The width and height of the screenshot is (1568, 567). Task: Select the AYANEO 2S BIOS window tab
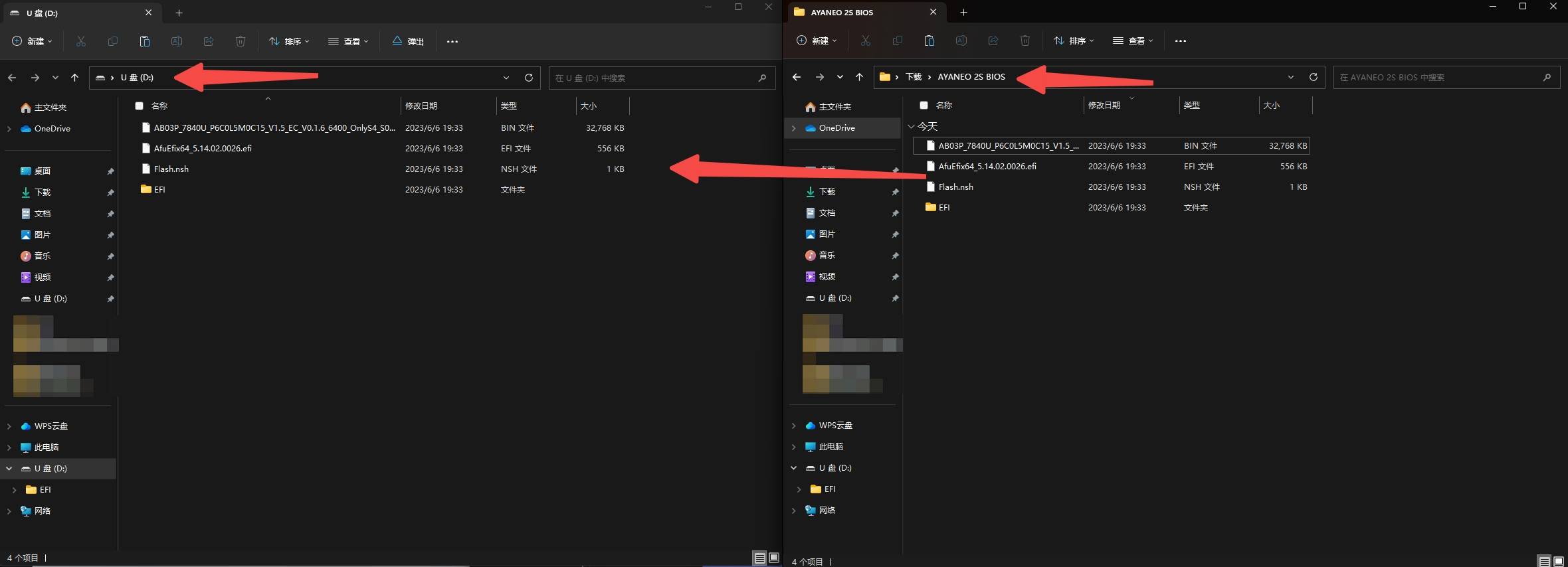coord(866,12)
